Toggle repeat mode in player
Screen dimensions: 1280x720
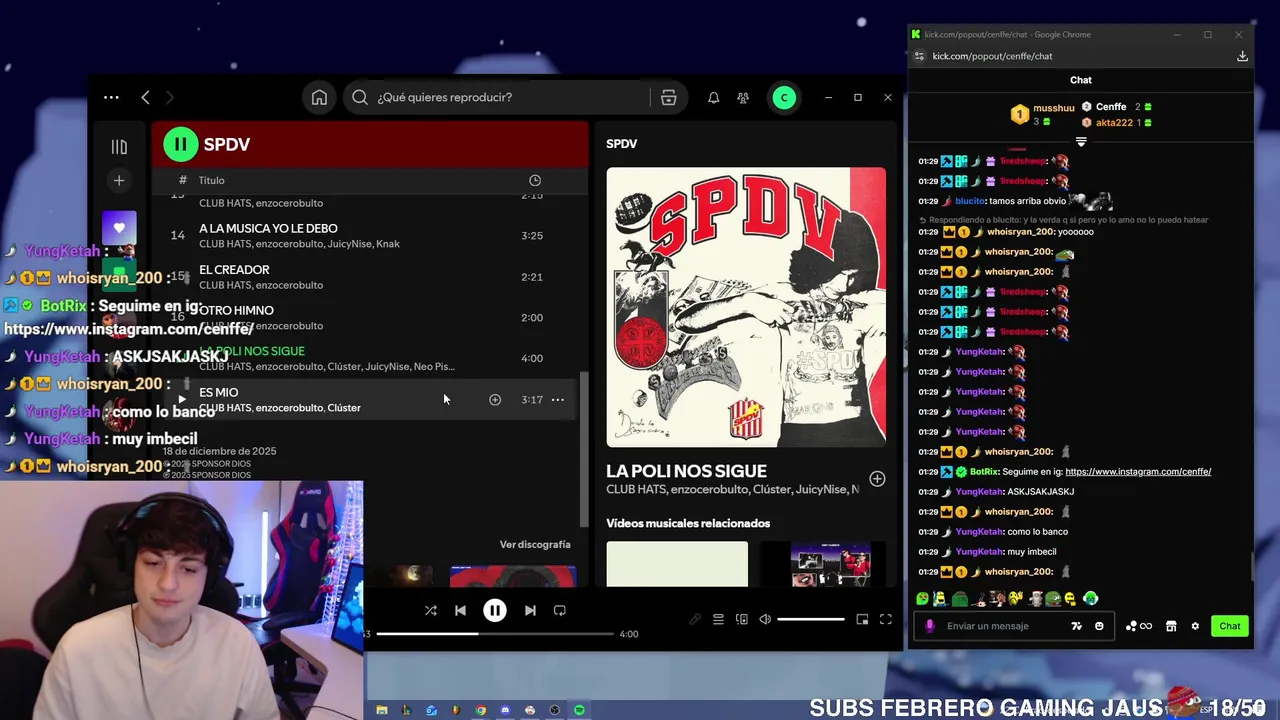pos(560,610)
